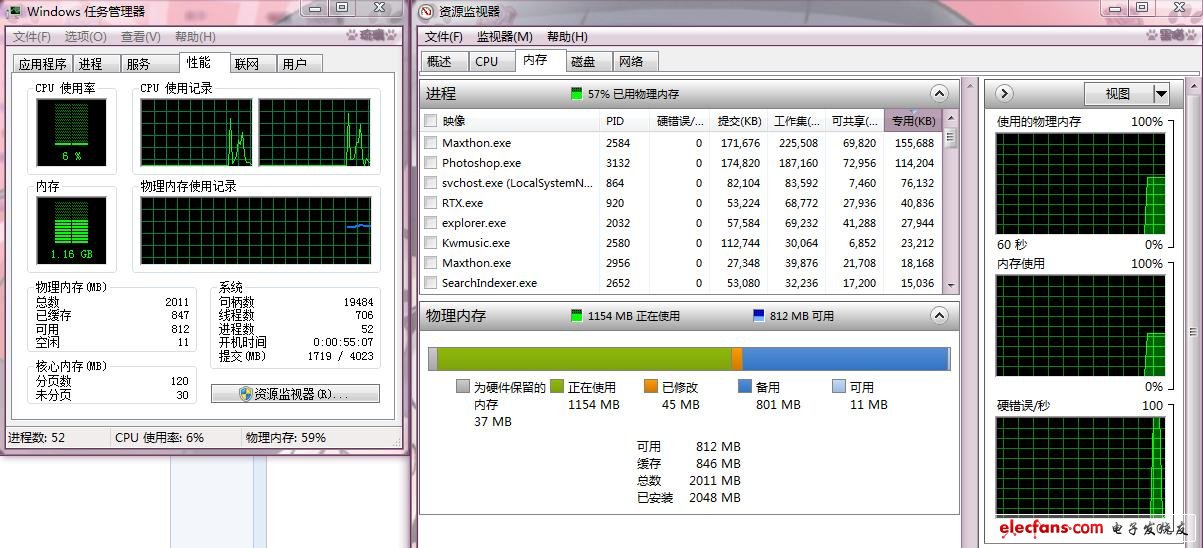Open the 监视器(M) menu
The width and height of the screenshot is (1203, 548).
[x=504, y=37]
